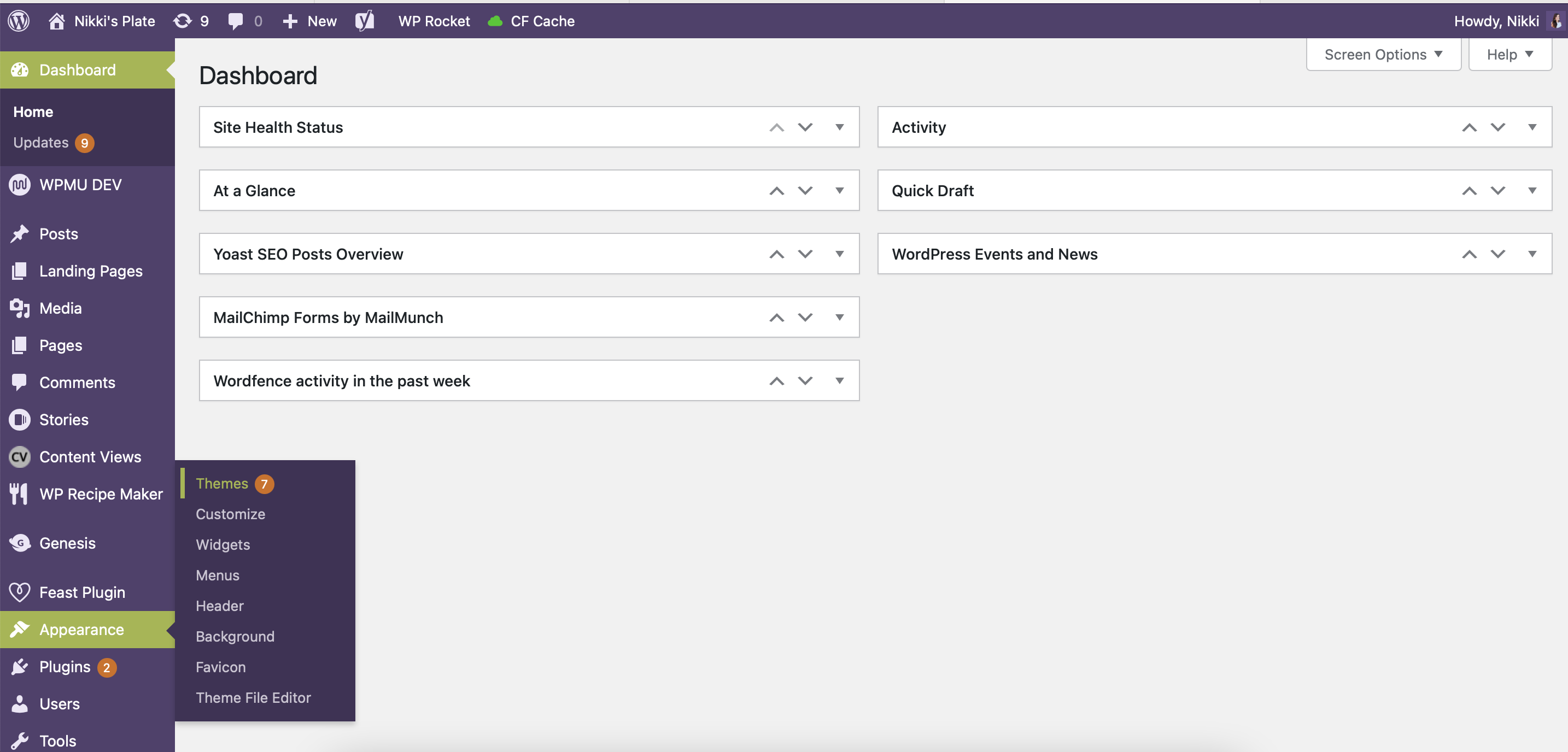Move Yoast SEO Posts Overview box up
This screenshot has width=1568, height=752.
click(777, 254)
